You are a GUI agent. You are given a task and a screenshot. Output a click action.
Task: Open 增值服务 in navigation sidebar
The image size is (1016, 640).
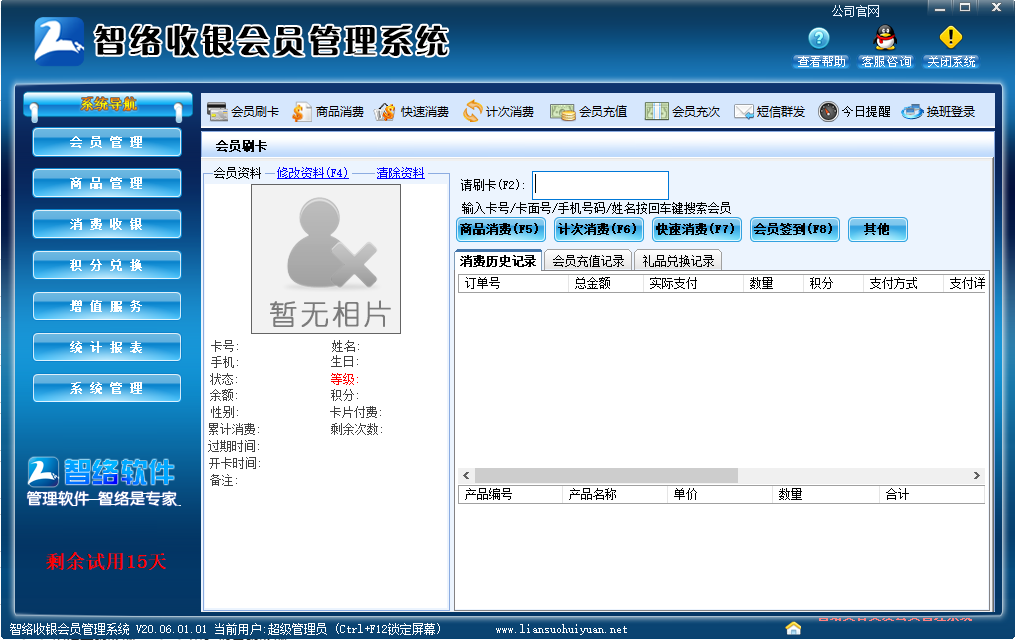coord(107,306)
